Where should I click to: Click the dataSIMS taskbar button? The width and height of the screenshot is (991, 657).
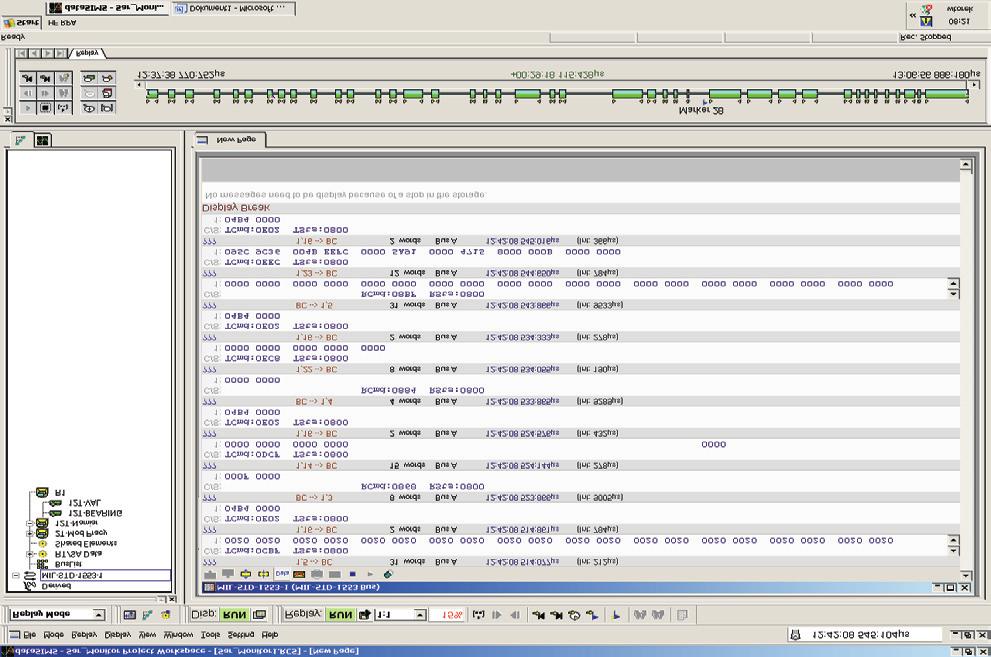click(x=107, y=8)
